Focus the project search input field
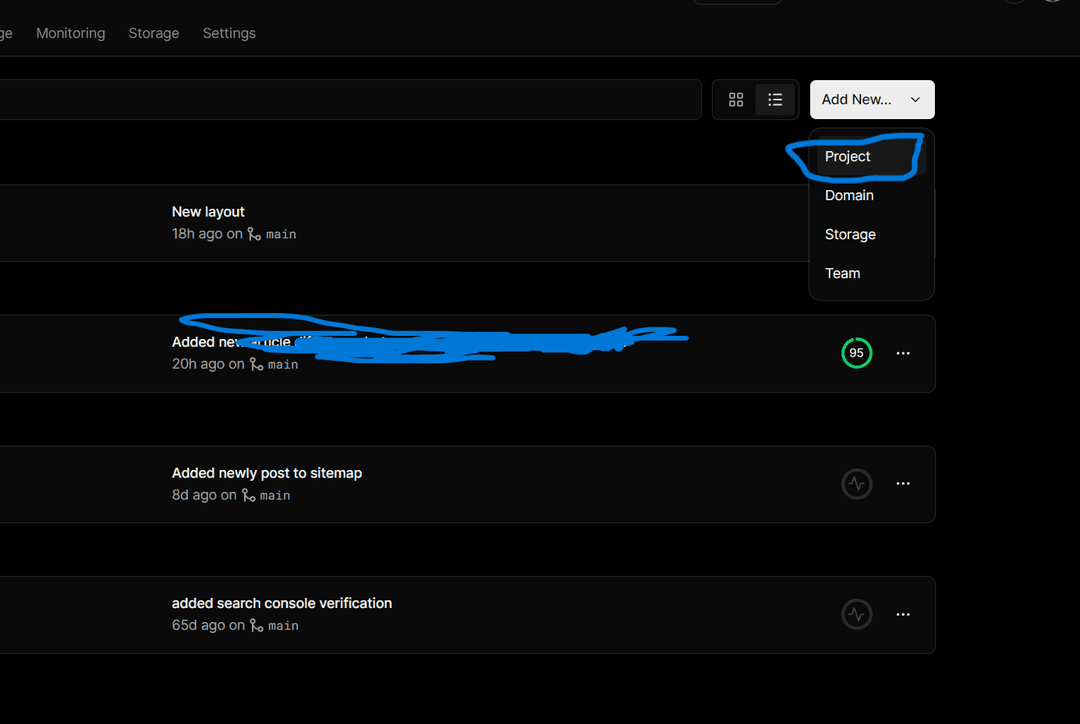 click(350, 100)
